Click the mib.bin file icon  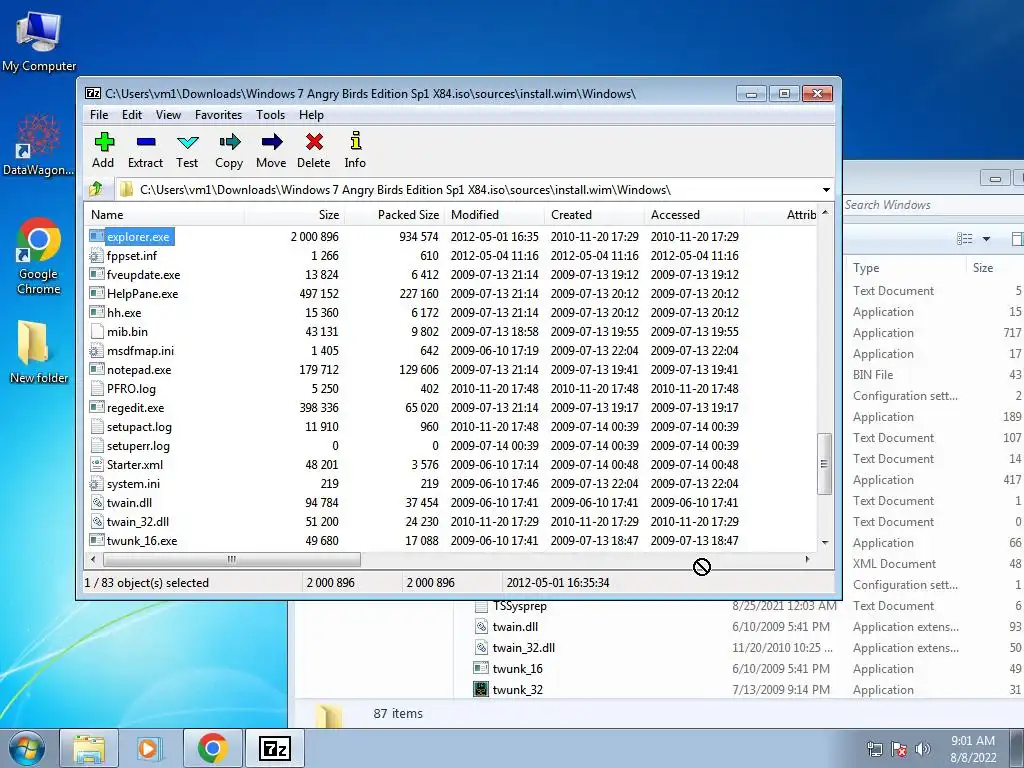[x=97, y=331]
